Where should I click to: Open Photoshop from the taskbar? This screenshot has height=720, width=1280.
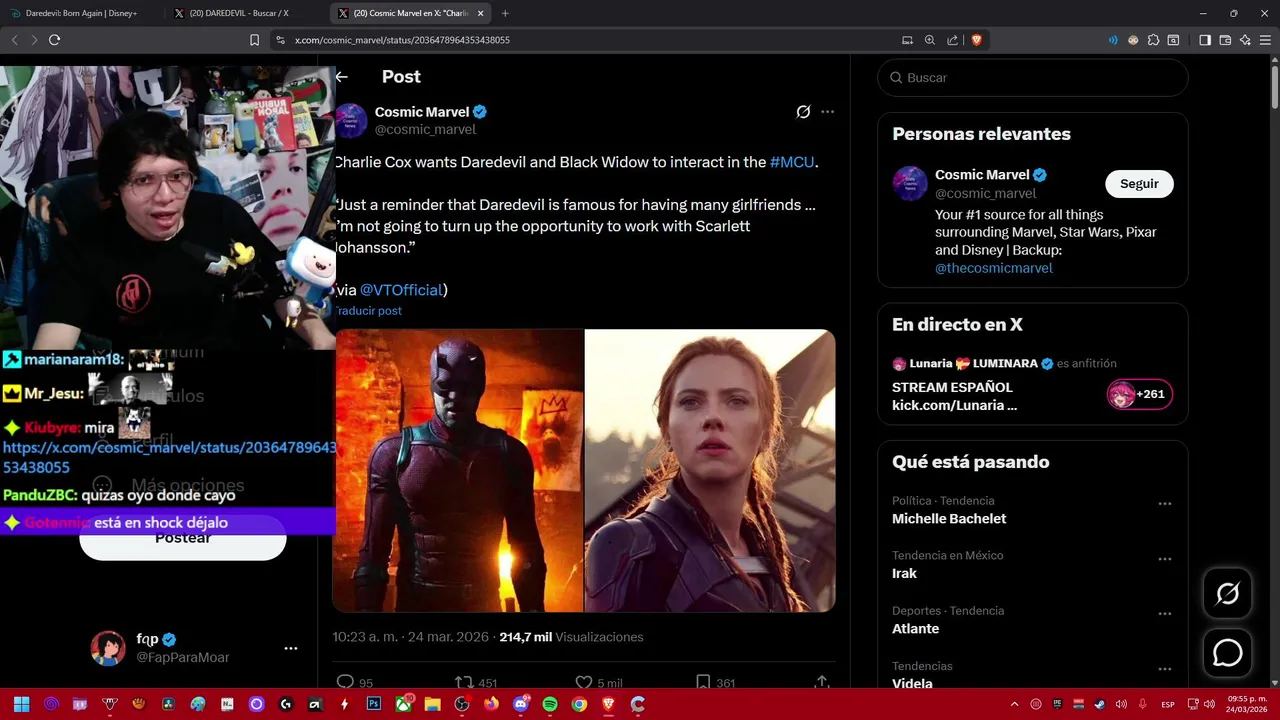(x=374, y=704)
